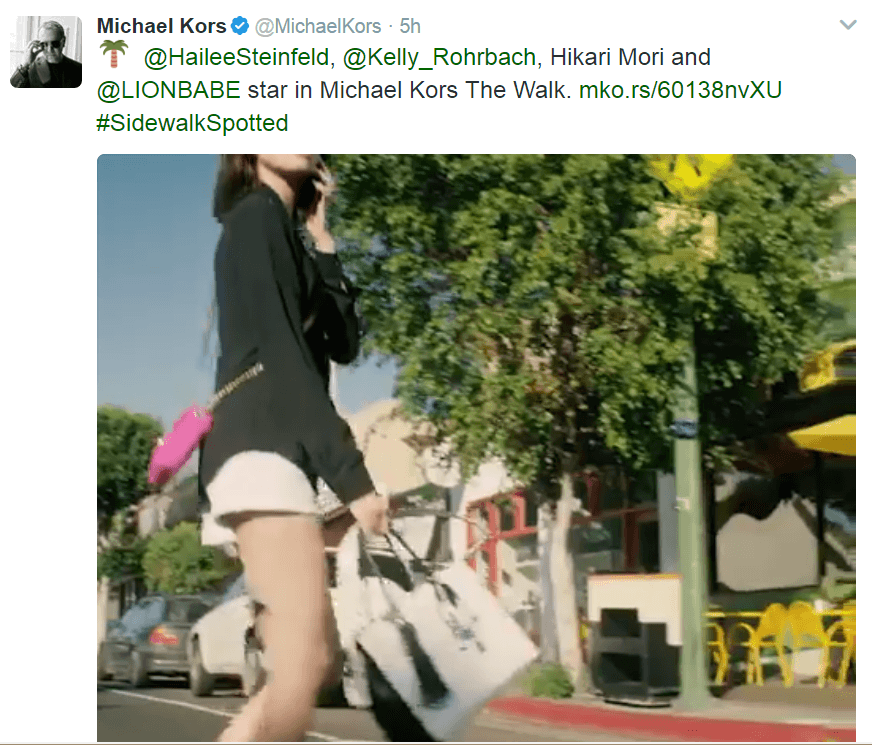Click the yellow umbrella in the video
Screen dimensions: 872x745
[824, 436]
